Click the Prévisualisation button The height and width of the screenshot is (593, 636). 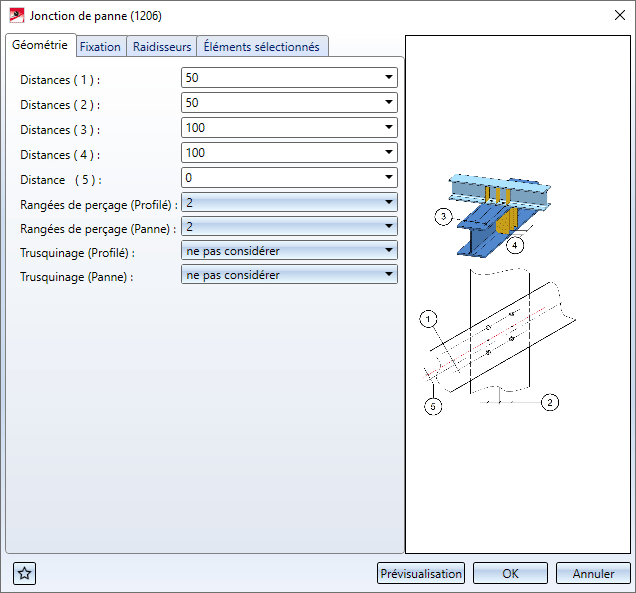[421, 573]
